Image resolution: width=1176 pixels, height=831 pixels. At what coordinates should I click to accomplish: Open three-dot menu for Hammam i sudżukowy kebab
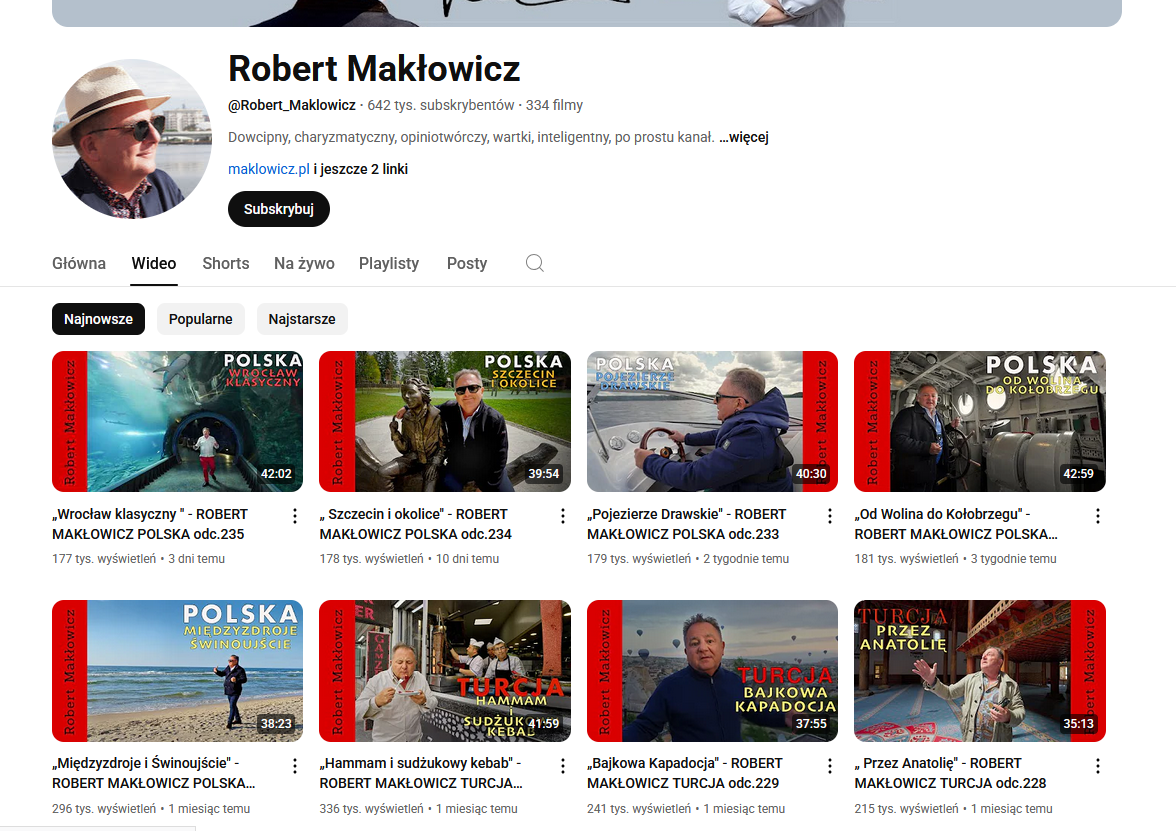point(562,766)
